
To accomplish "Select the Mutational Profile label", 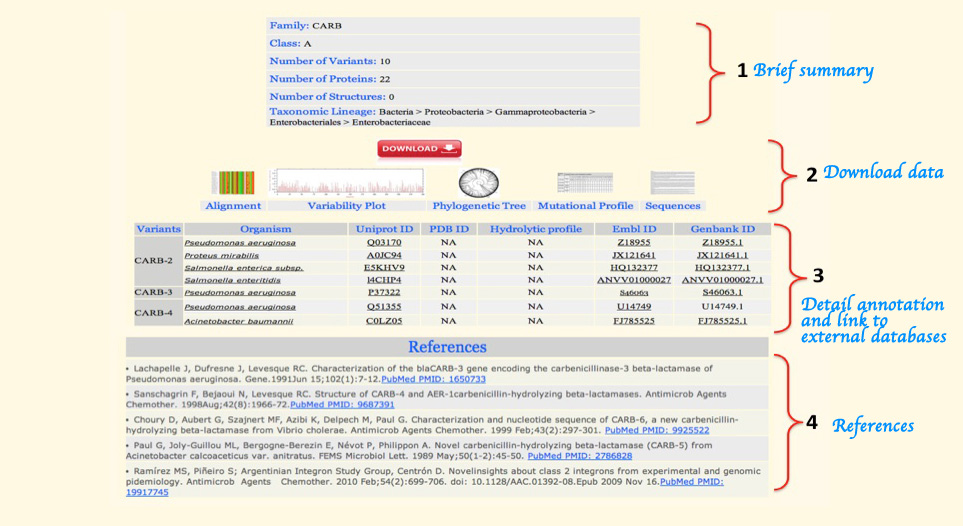I will [x=586, y=206].
